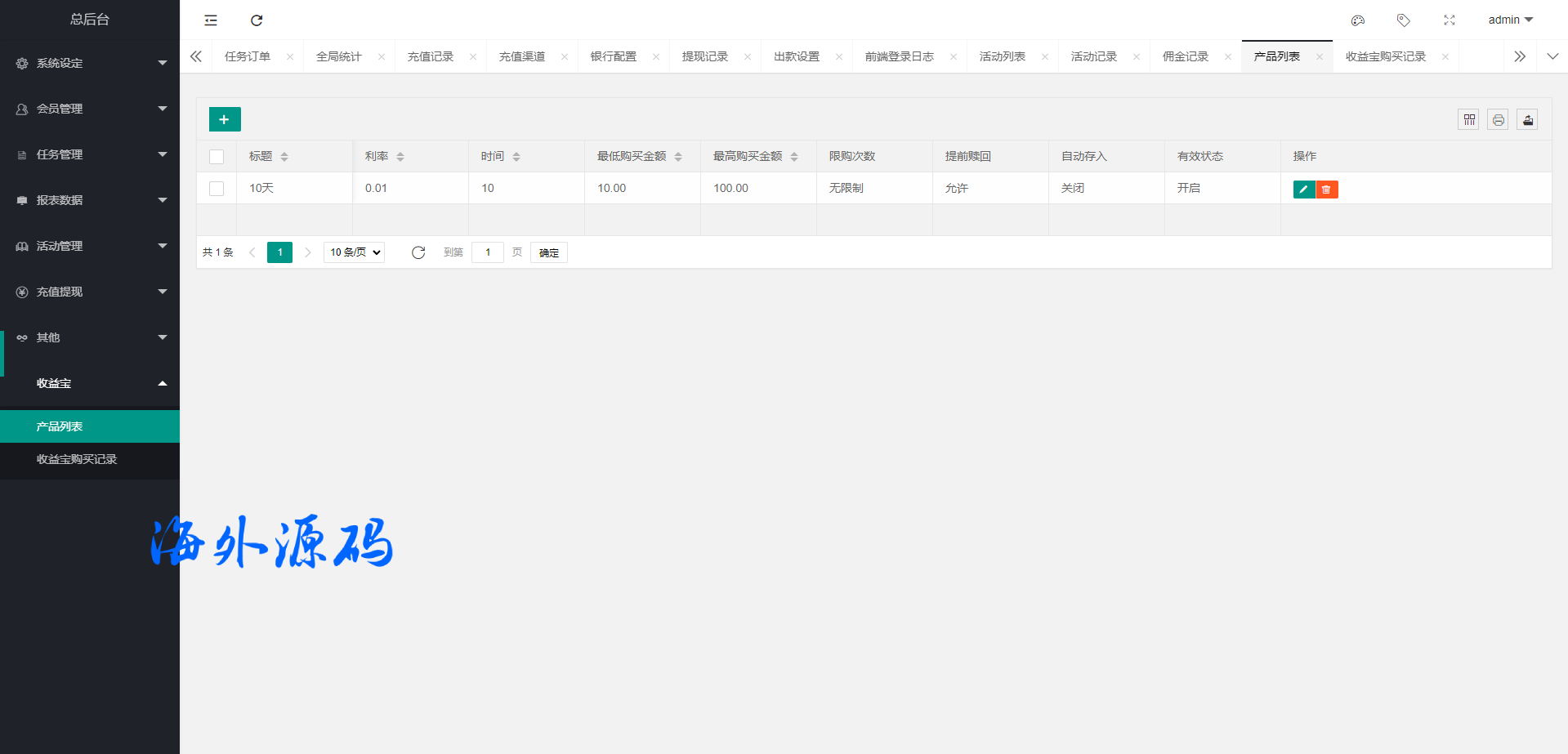The width and height of the screenshot is (1568, 754).
Task: Expand the 系统设定 sidebar menu
Action: (90, 63)
